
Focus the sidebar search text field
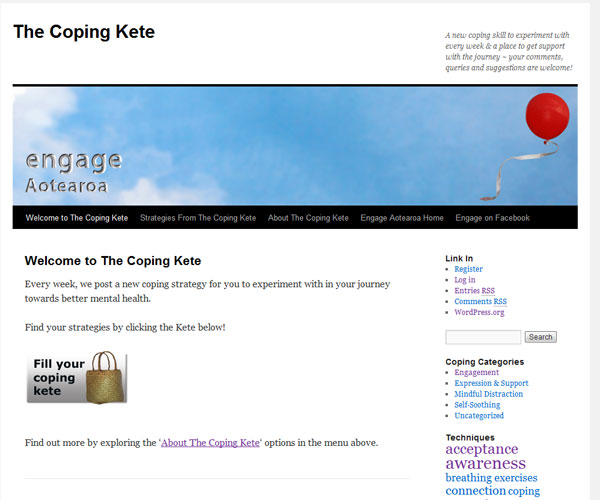tap(483, 337)
